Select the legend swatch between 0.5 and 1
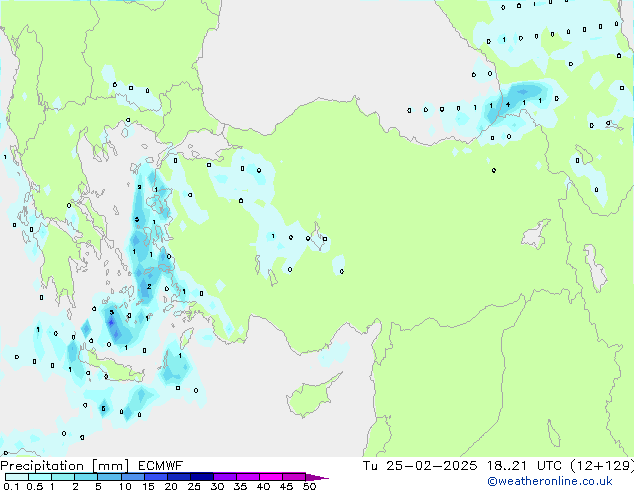634x490 pixels. pyautogui.click(x=40, y=477)
